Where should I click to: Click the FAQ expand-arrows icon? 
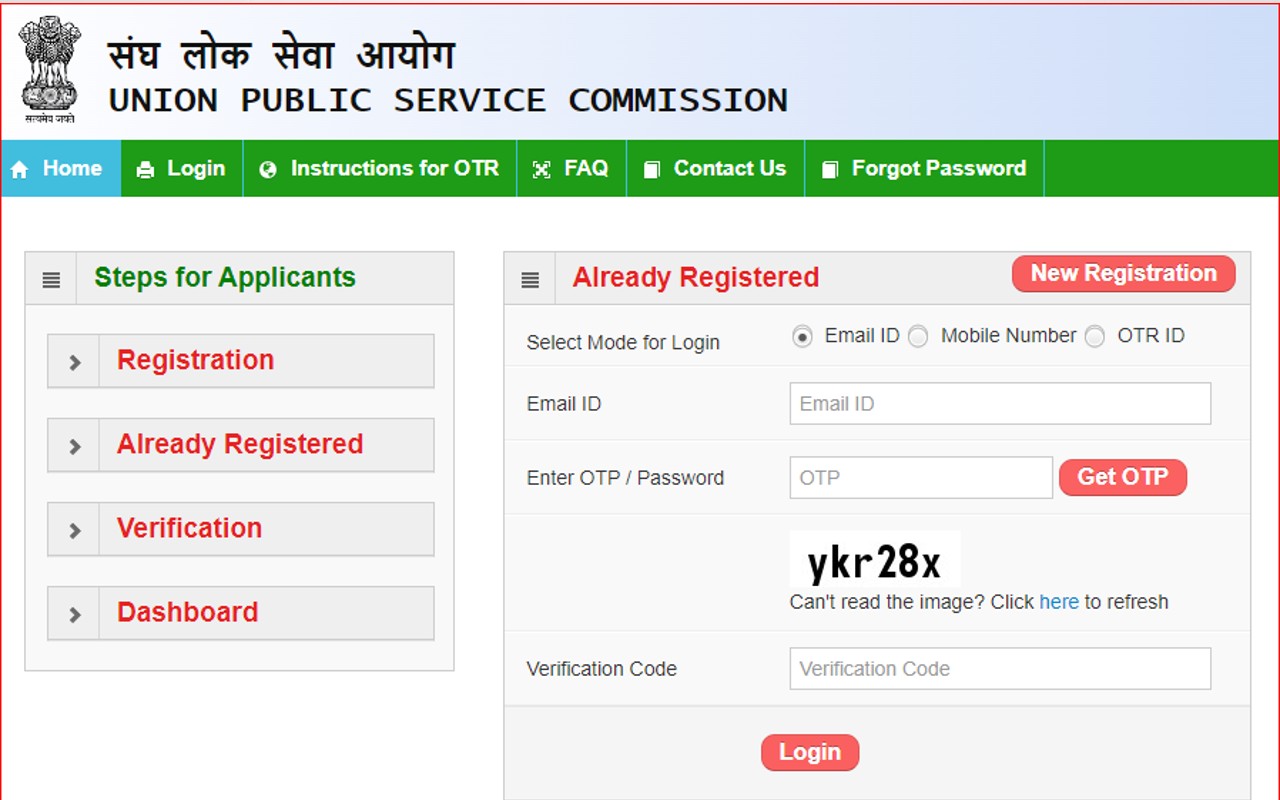541,170
